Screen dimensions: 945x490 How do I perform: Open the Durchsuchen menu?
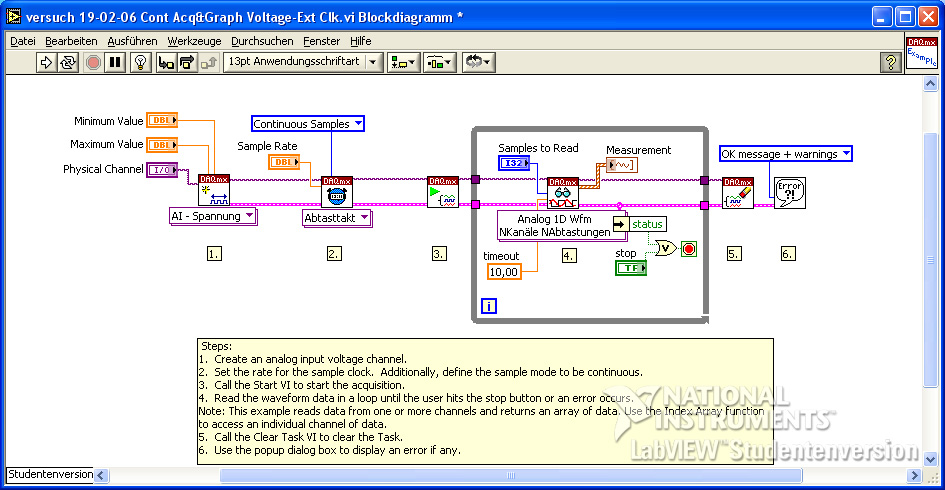point(262,41)
